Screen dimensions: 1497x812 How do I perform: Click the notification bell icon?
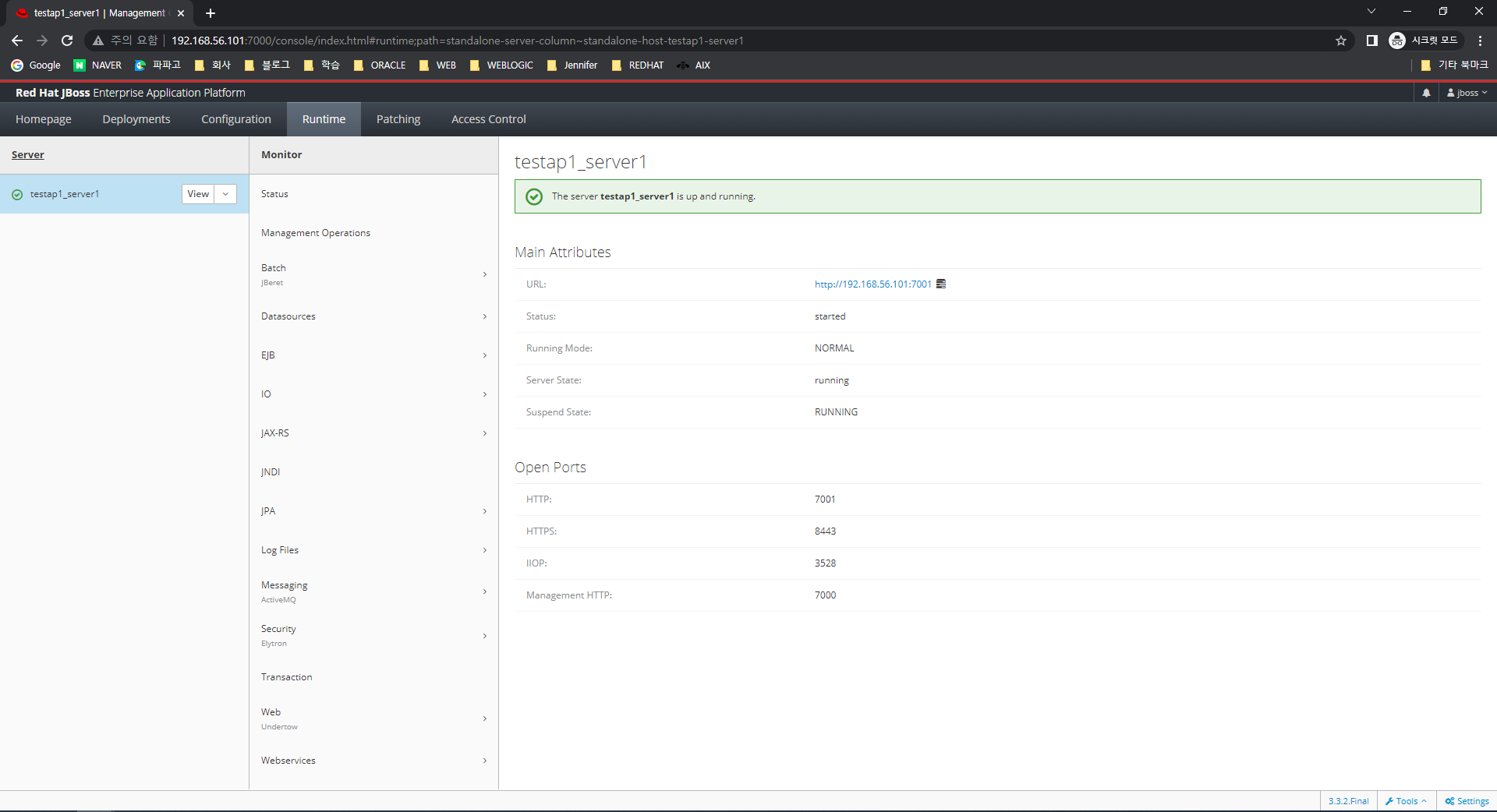(x=1426, y=93)
